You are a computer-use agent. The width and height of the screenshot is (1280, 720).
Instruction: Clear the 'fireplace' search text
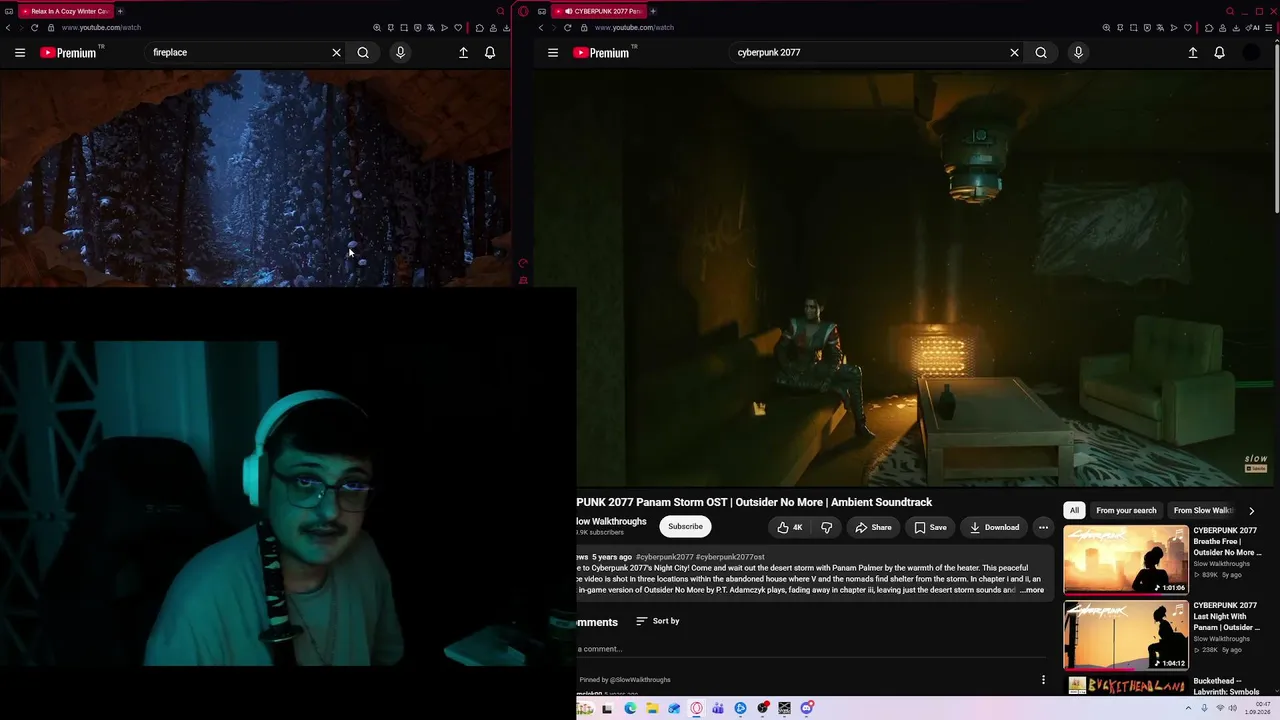pos(336,52)
